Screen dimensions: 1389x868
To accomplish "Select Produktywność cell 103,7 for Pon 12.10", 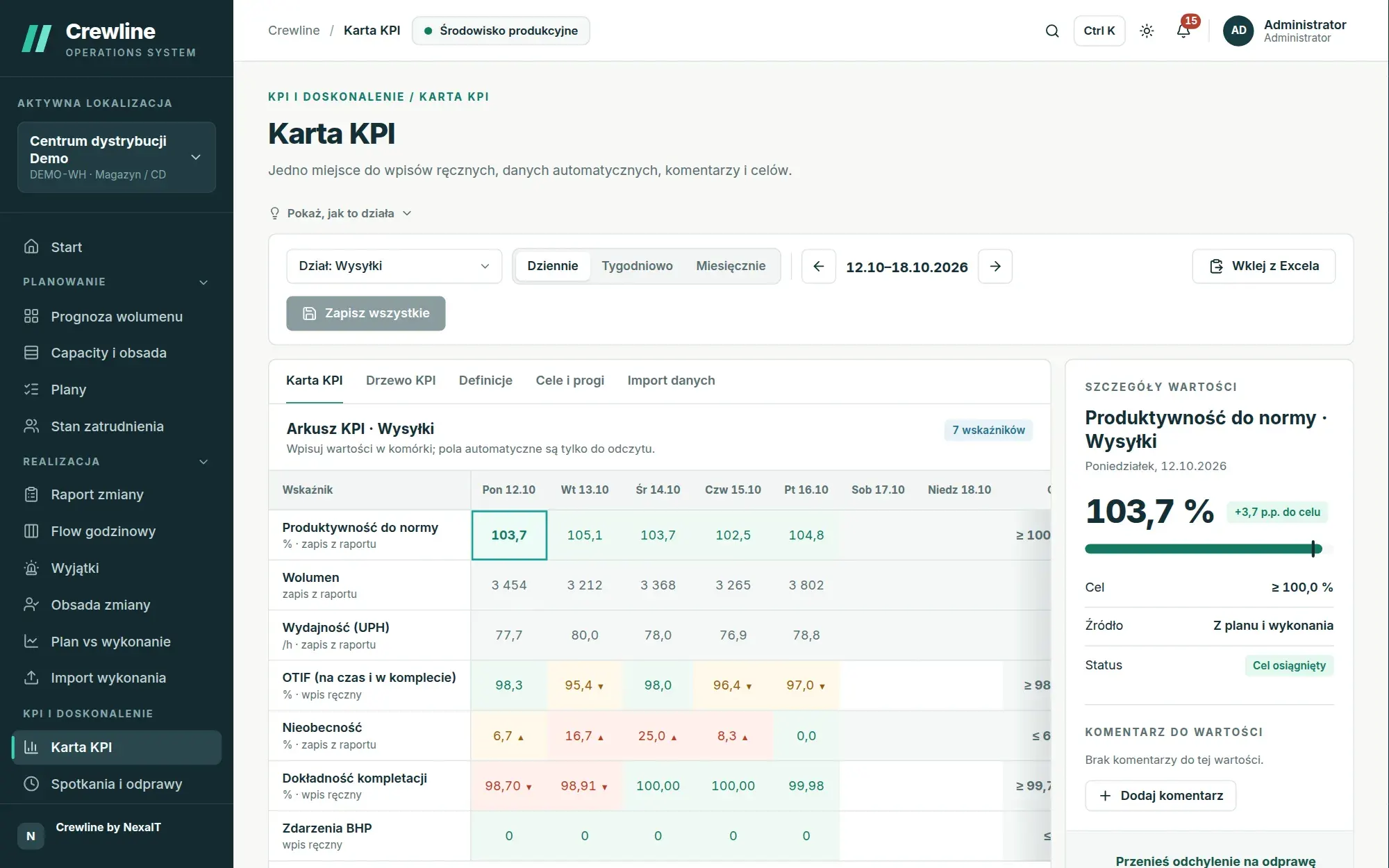I will 509,535.
